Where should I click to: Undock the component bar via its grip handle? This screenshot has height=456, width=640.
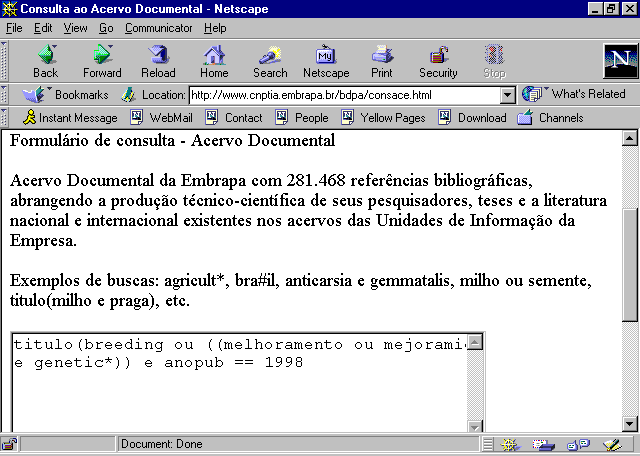pos(488,444)
